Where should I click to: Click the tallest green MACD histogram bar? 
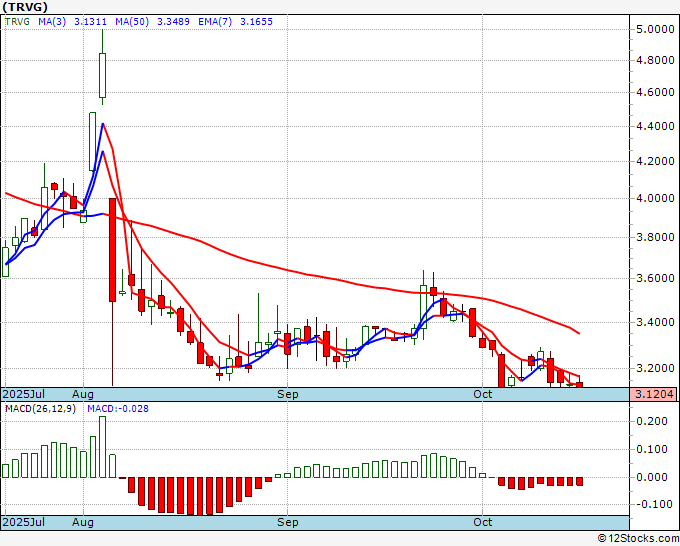point(102,447)
